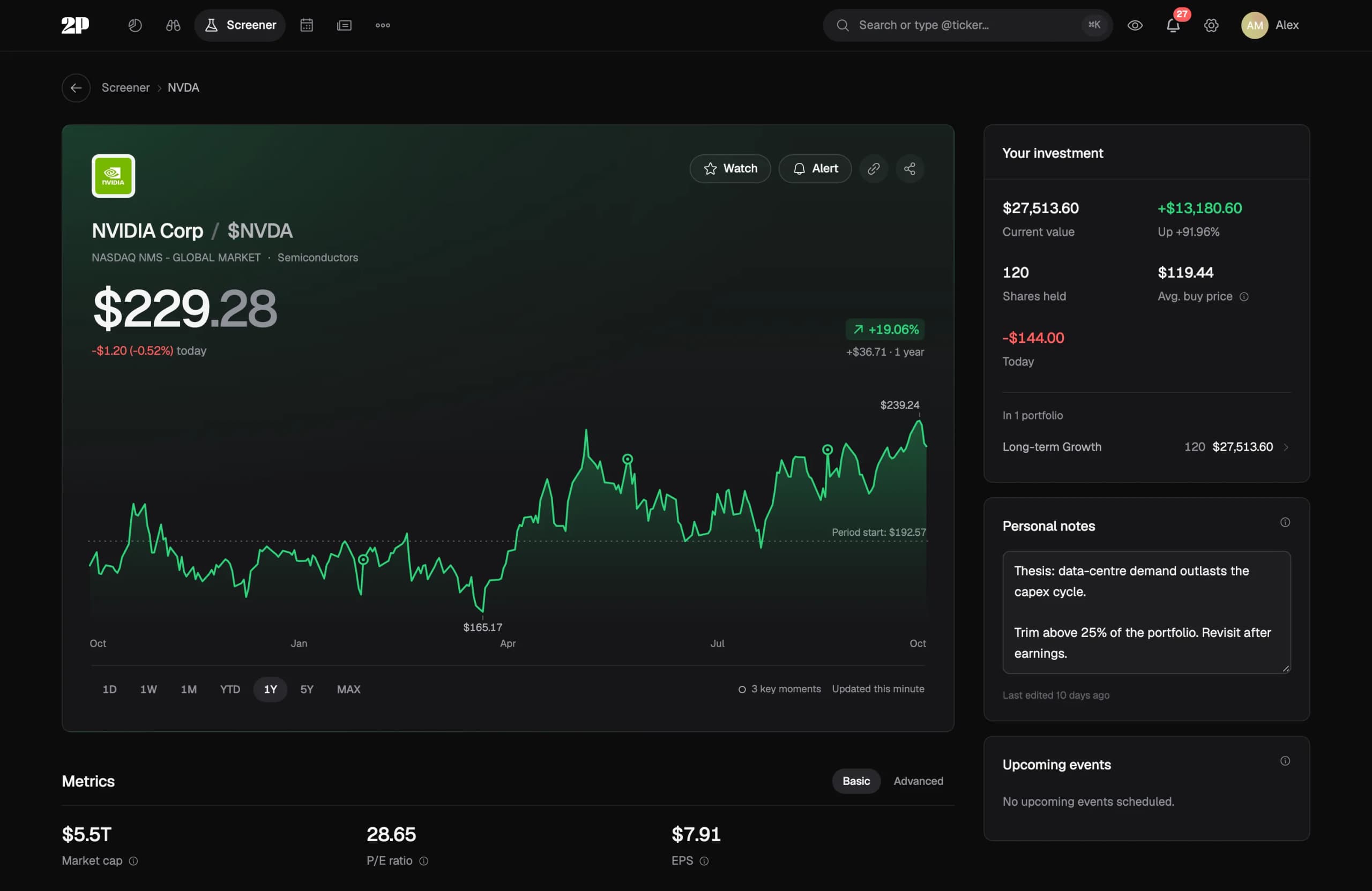Screen dimensions: 1372x891
Task: Click the +19.06% yearly change badge
Action: click(885, 329)
